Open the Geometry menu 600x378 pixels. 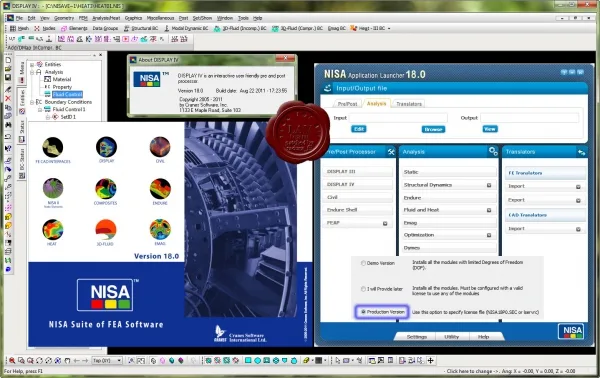(64, 18)
